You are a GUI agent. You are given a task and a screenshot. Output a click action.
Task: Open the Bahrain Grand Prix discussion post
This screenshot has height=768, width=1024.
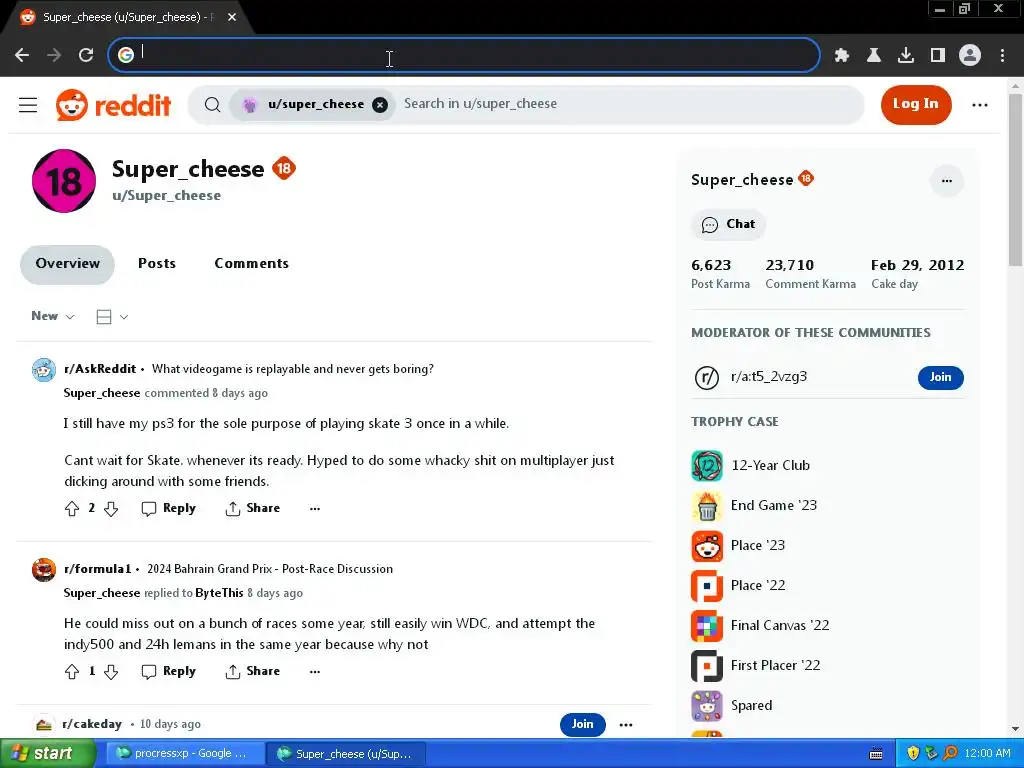pos(270,569)
